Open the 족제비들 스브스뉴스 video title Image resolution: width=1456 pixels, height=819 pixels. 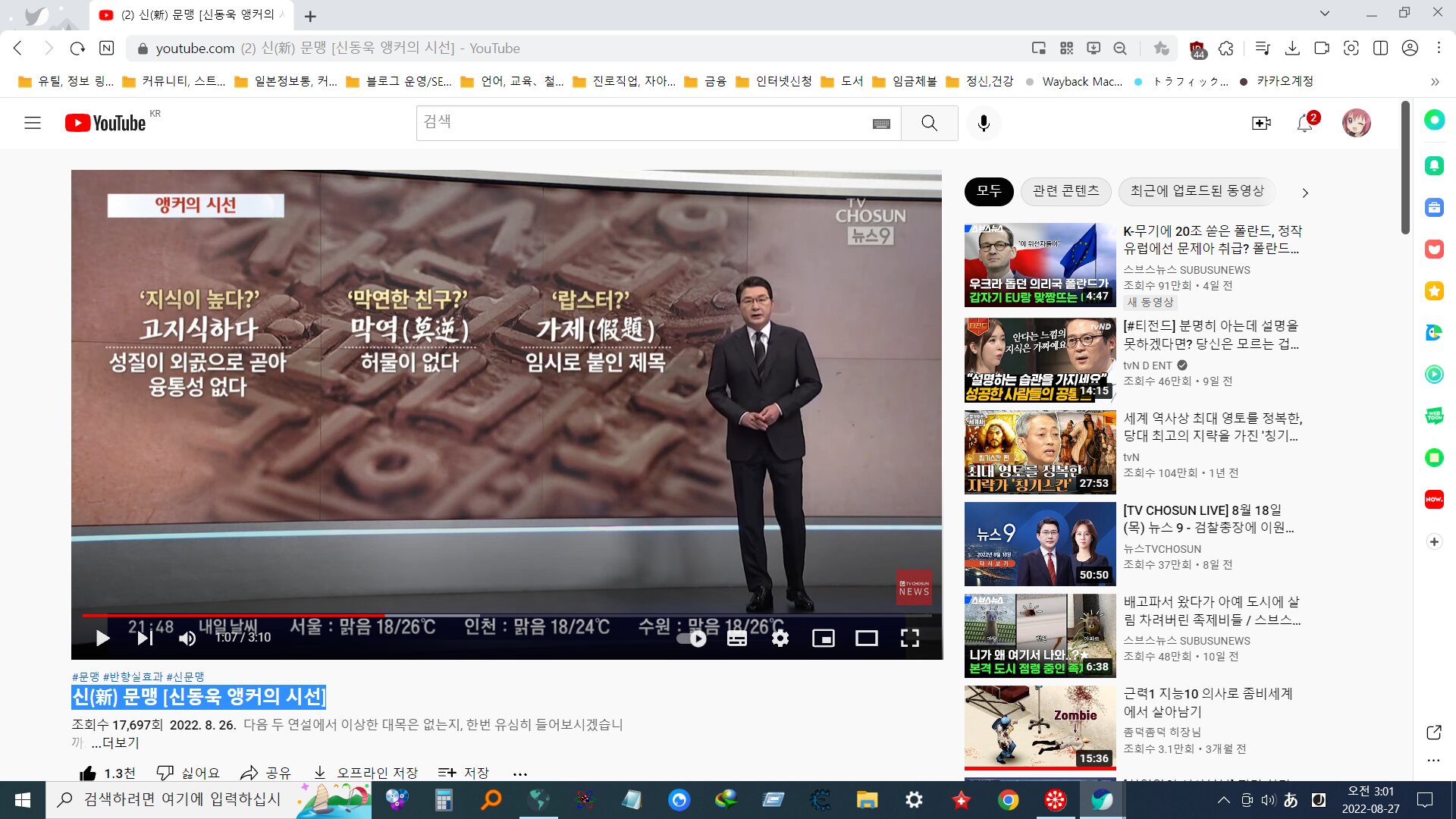(x=1212, y=610)
